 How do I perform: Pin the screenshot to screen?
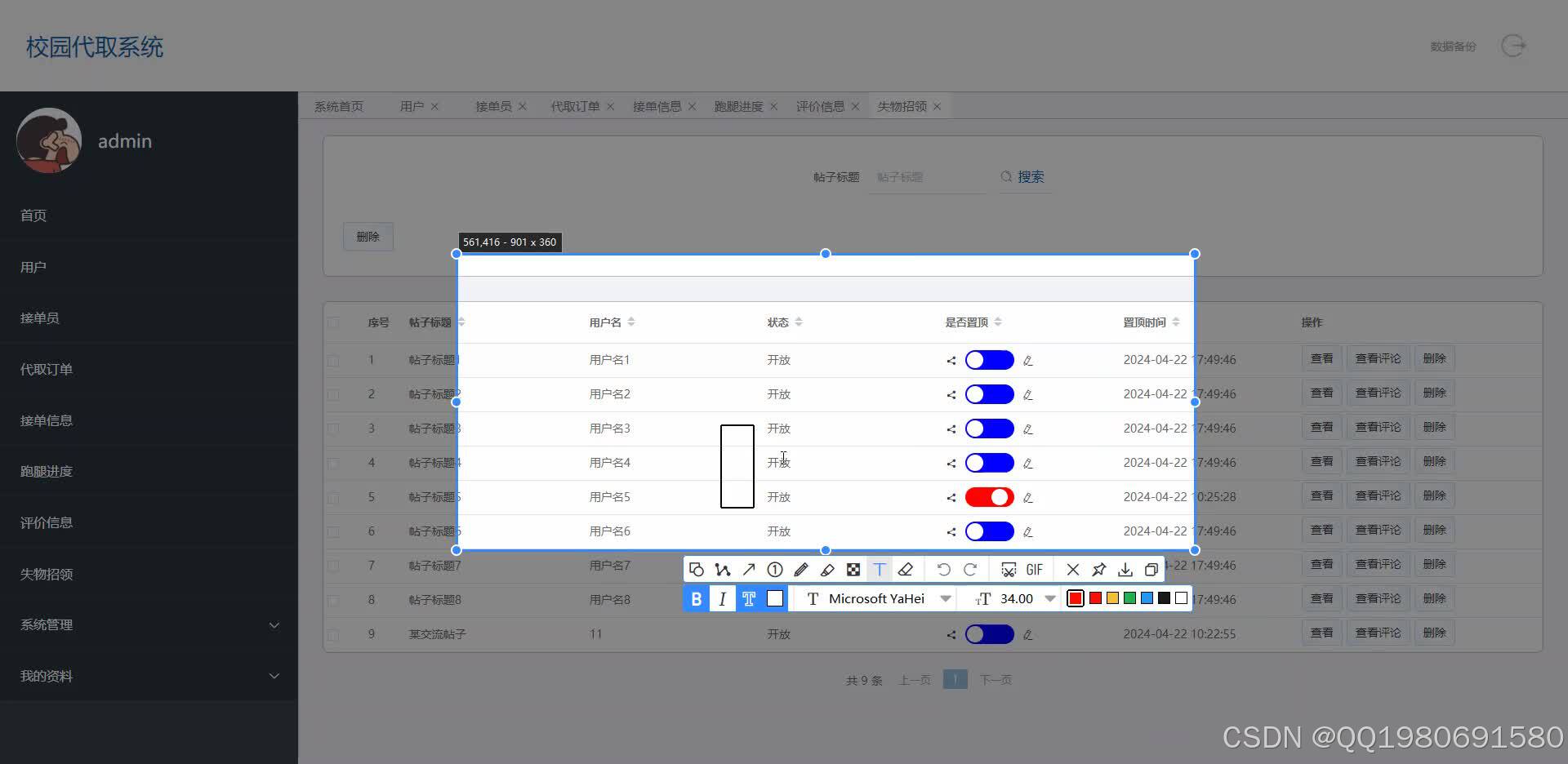click(x=1099, y=569)
